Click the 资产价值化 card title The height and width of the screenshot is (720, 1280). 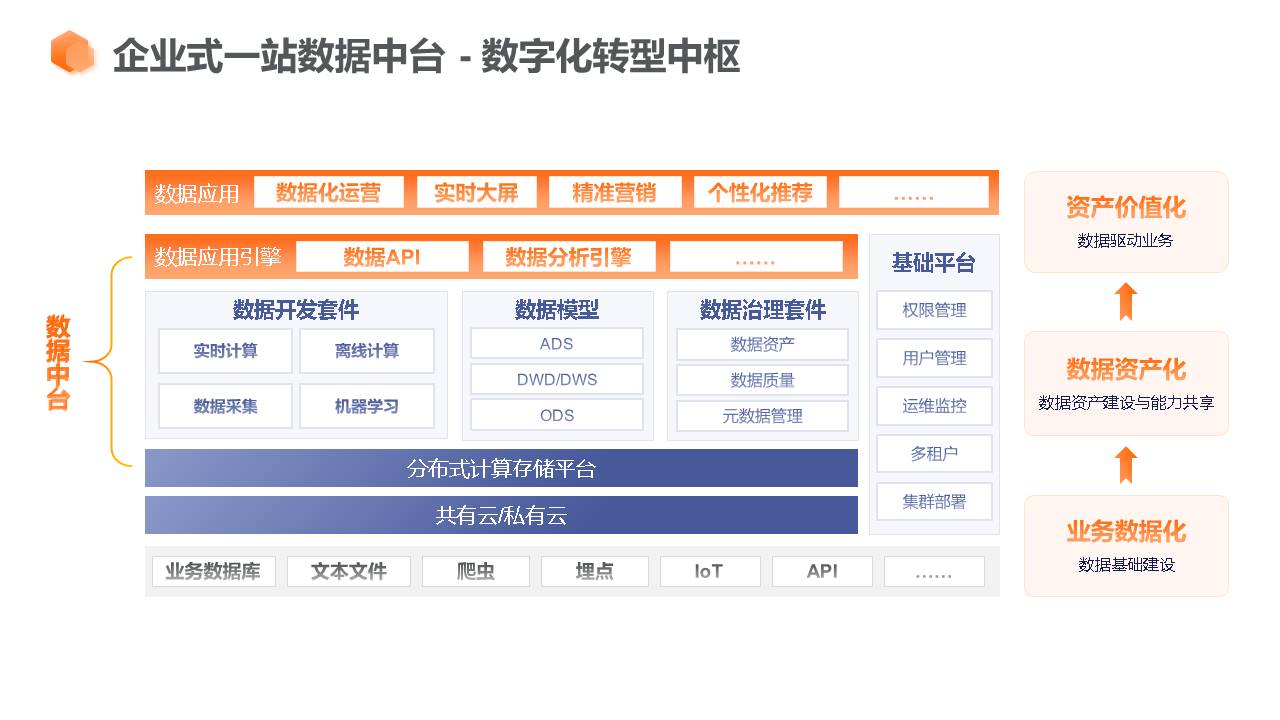pos(1126,208)
